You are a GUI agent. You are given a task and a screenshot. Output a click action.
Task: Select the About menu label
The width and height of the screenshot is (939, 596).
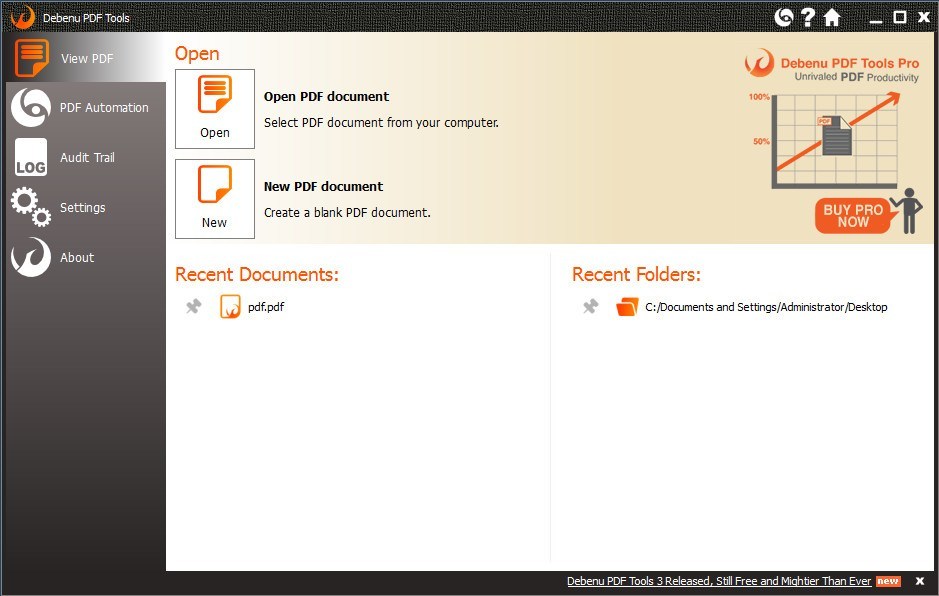pyautogui.click(x=77, y=258)
